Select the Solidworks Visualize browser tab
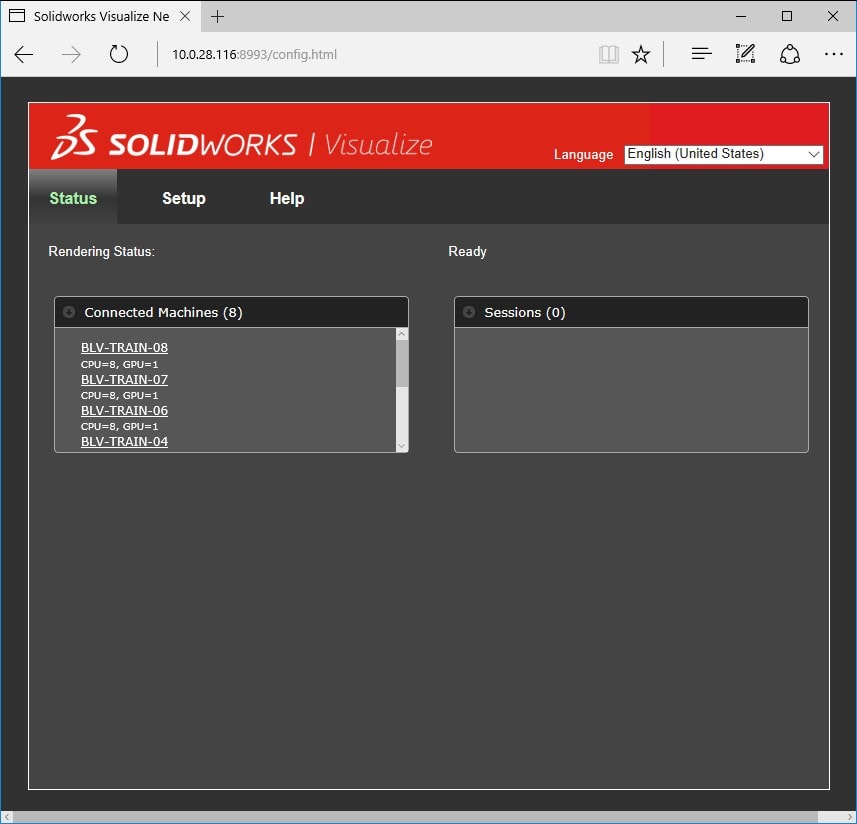The image size is (857, 824). coord(101,16)
